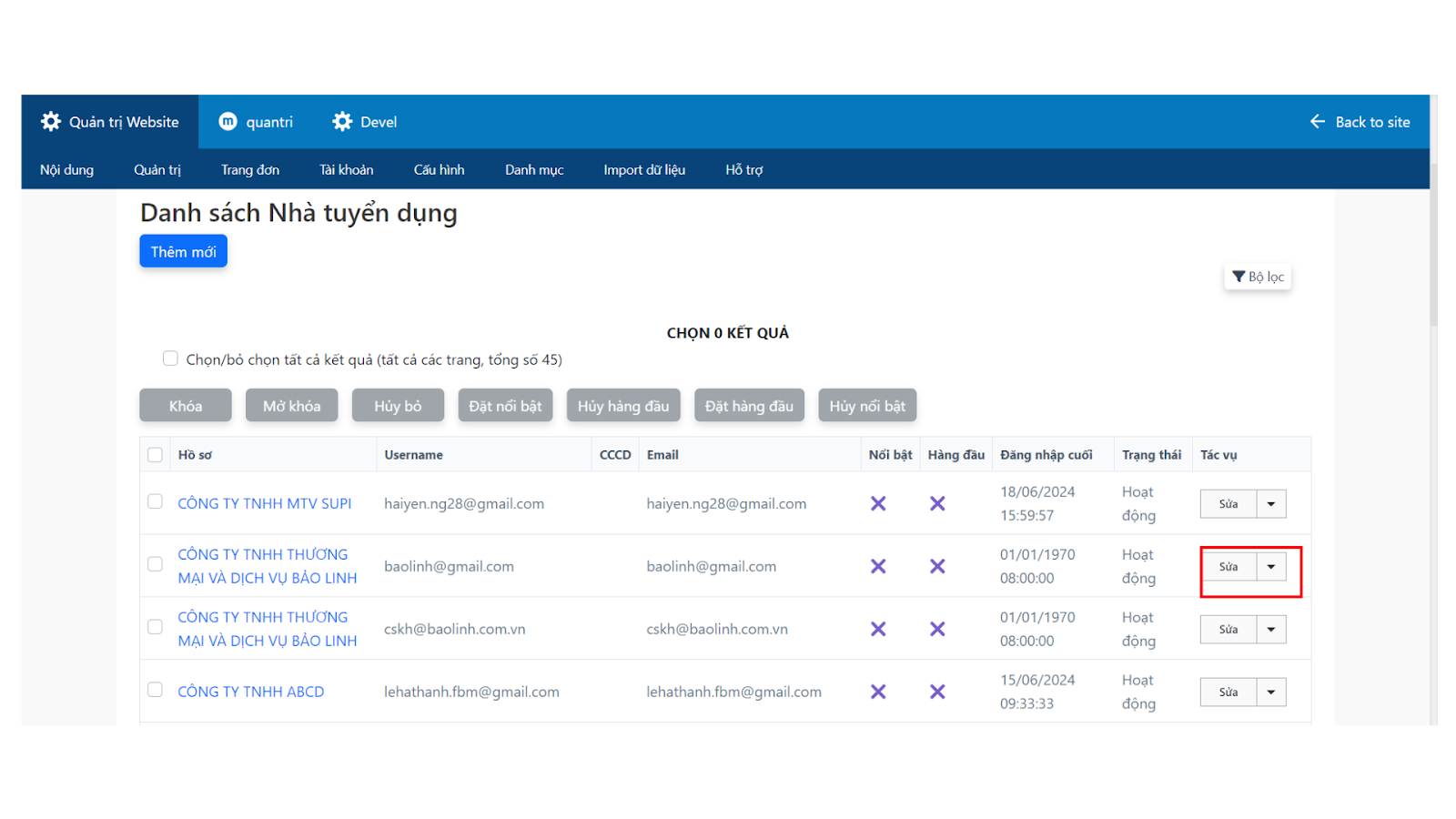This screenshot has width=1456, height=819.
Task: Click Hàng đầu X icon for CÔNG TY TNHH ABCD
Action: pyautogui.click(x=937, y=692)
